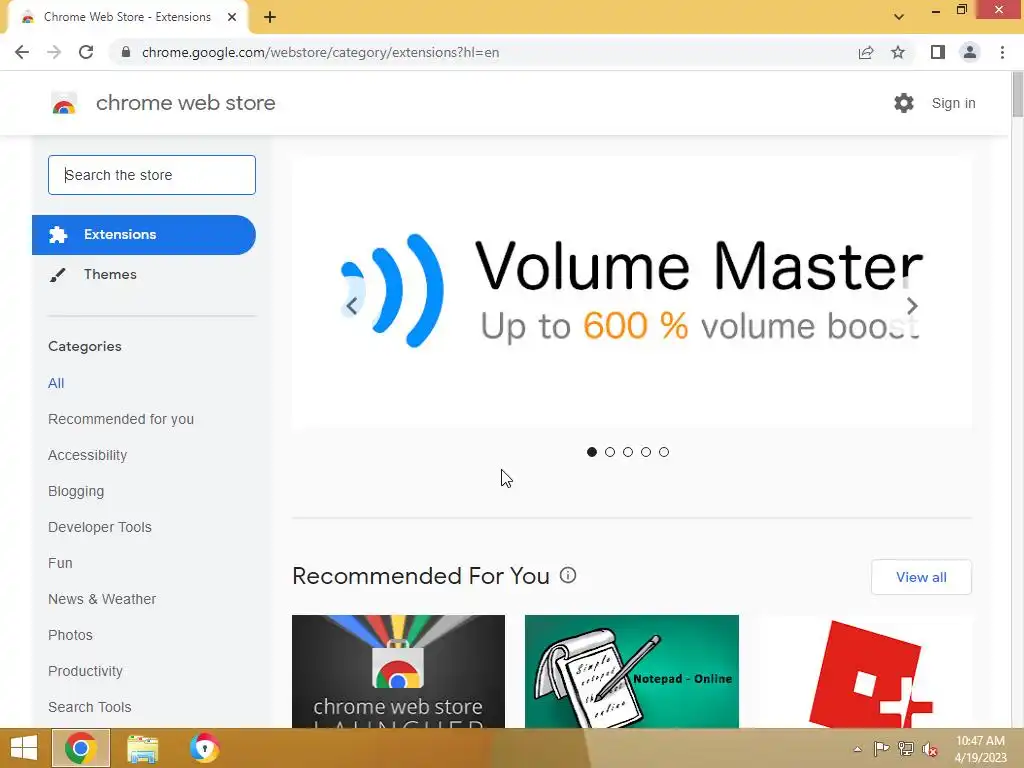Open the Chrome profile avatar icon
1024x768 pixels.
pyautogui.click(x=970, y=52)
